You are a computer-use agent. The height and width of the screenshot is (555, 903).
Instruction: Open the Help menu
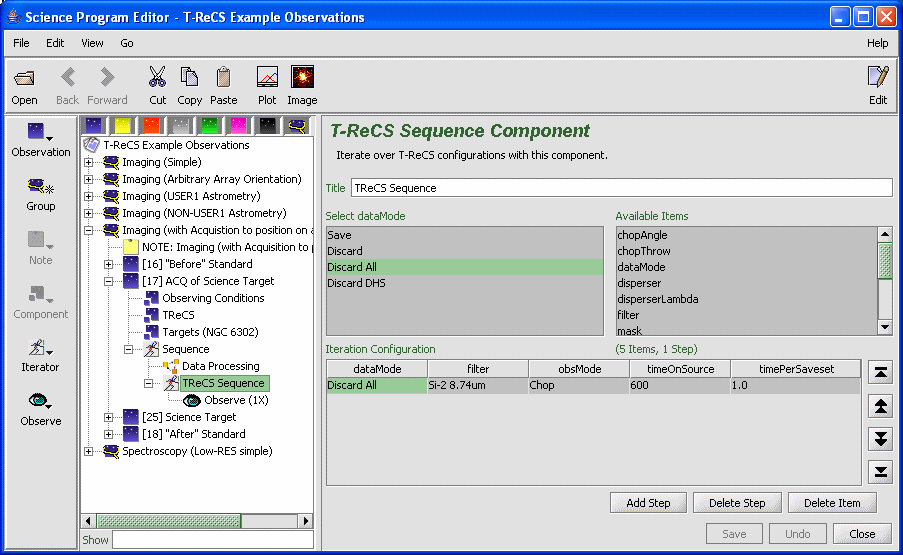click(878, 43)
